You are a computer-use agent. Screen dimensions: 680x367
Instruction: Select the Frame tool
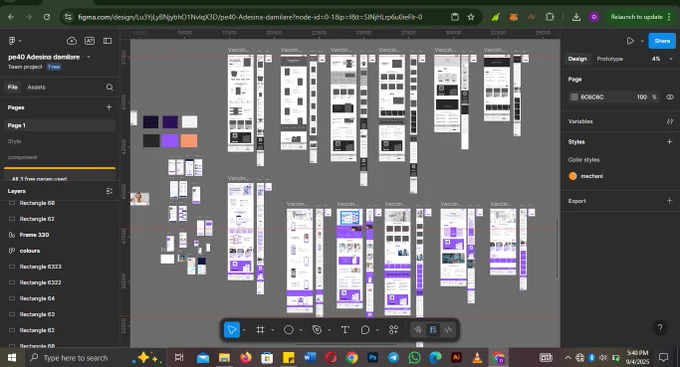(260, 330)
